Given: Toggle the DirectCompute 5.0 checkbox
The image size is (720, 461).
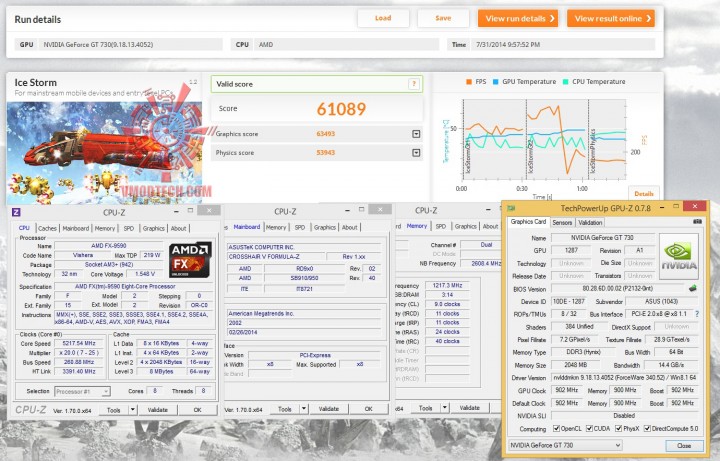Looking at the screenshot, I should click(647, 428).
